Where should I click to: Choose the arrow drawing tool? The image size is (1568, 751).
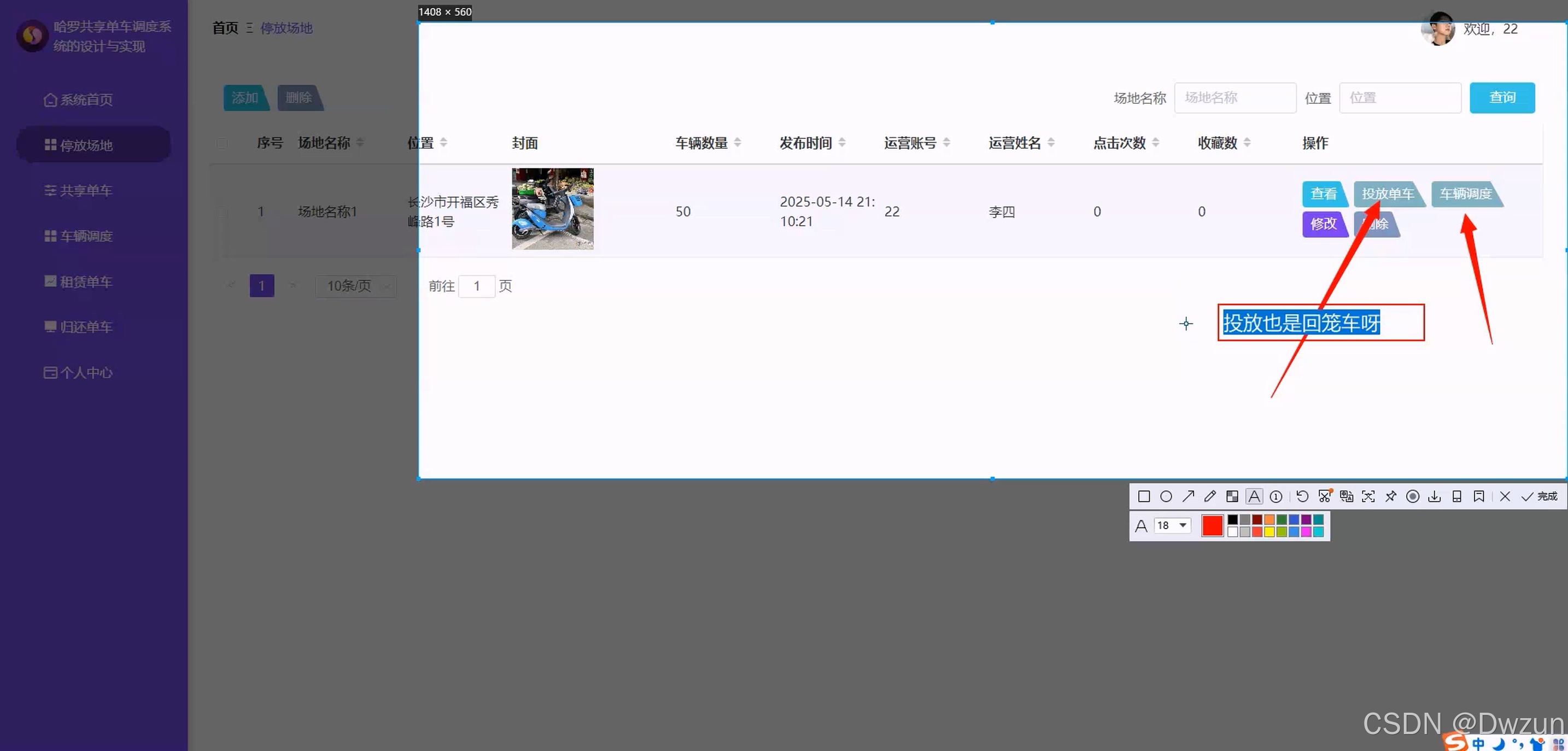click(1188, 497)
